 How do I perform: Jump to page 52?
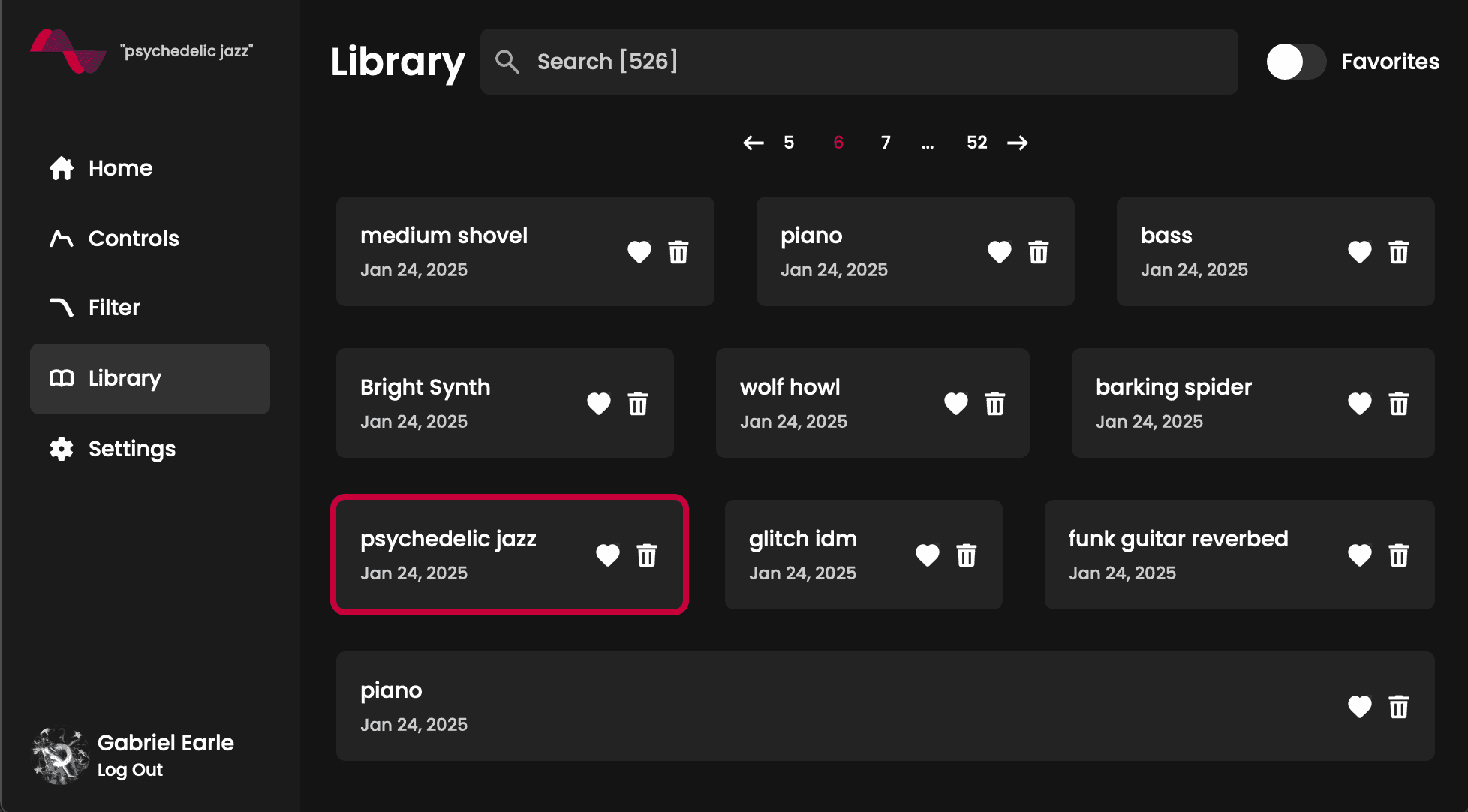(976, 143)
